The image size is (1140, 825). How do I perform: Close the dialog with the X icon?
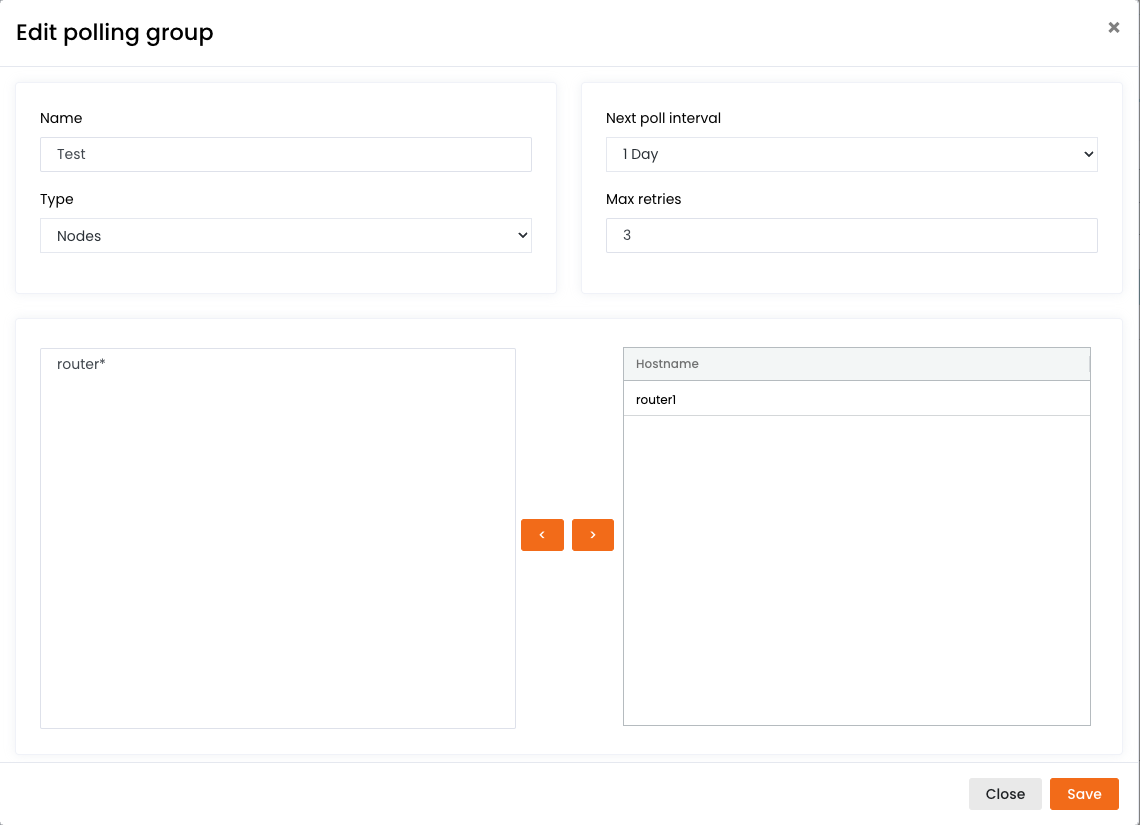pyautogui.click(x=1113, y=28)
